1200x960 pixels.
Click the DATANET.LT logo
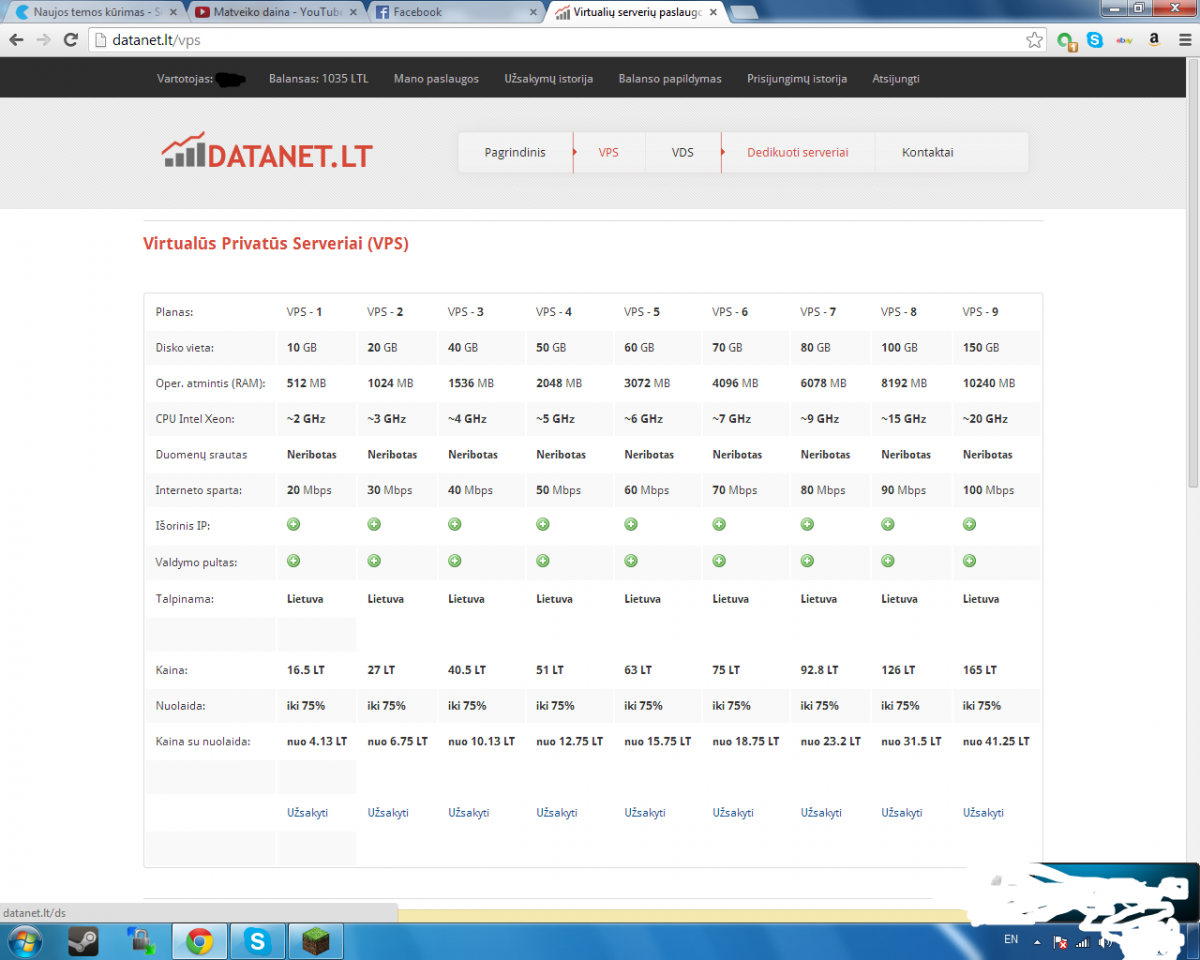click(x=267, y=151)
